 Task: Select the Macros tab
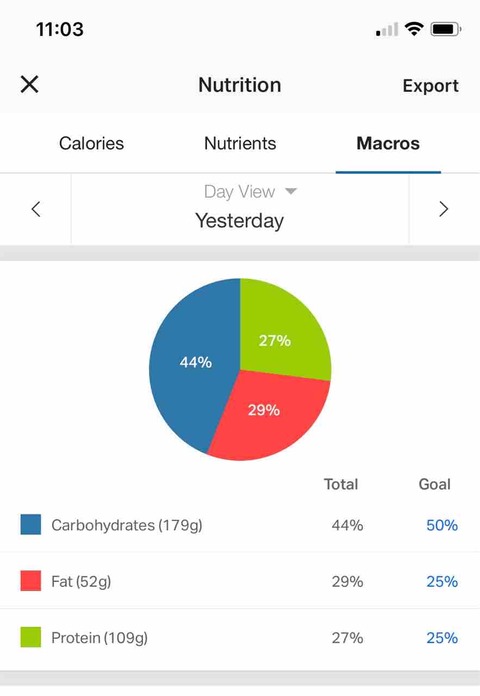pyautogui.click(x=388, y=143)
